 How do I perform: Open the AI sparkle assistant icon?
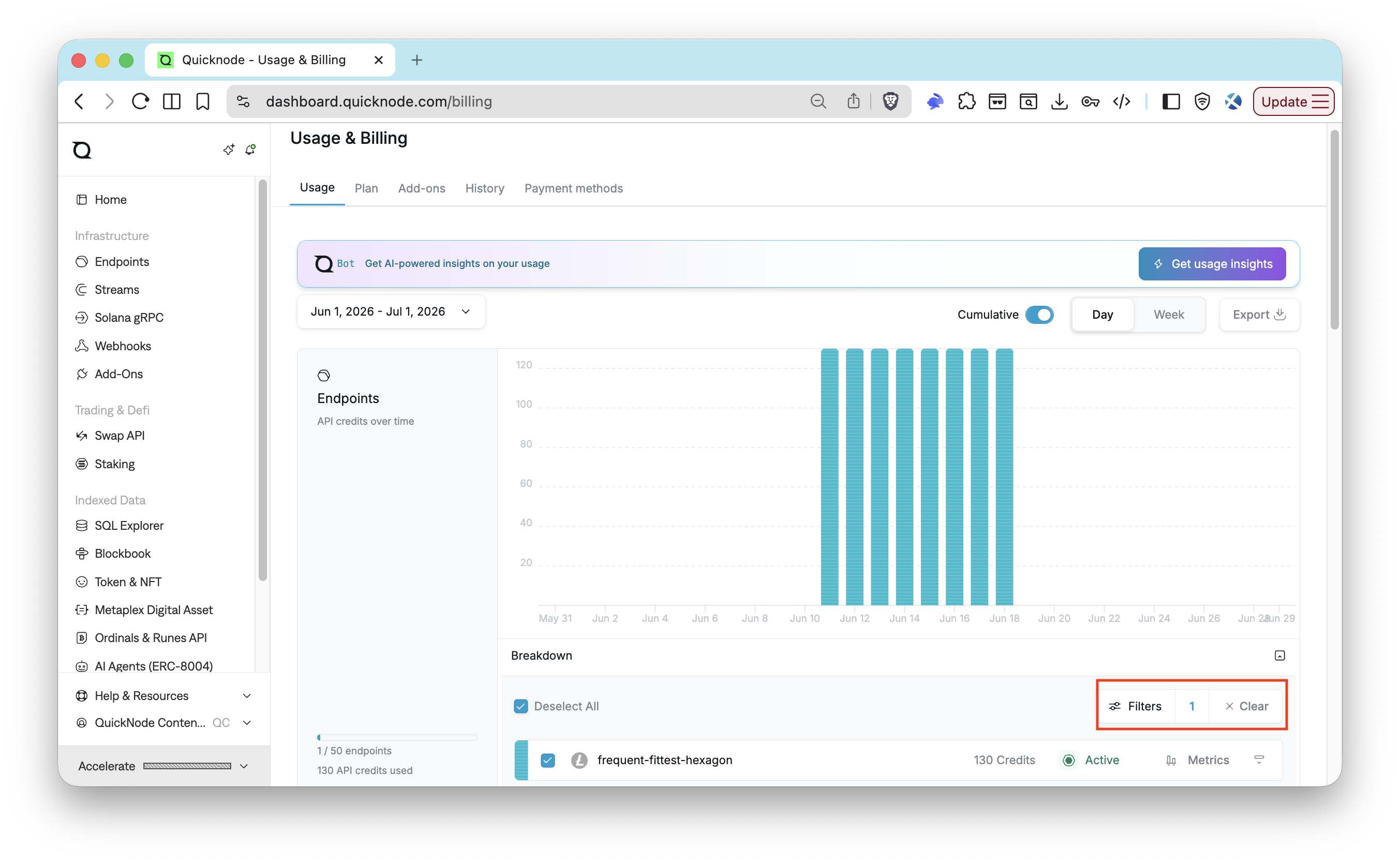(x=229, y=150)
